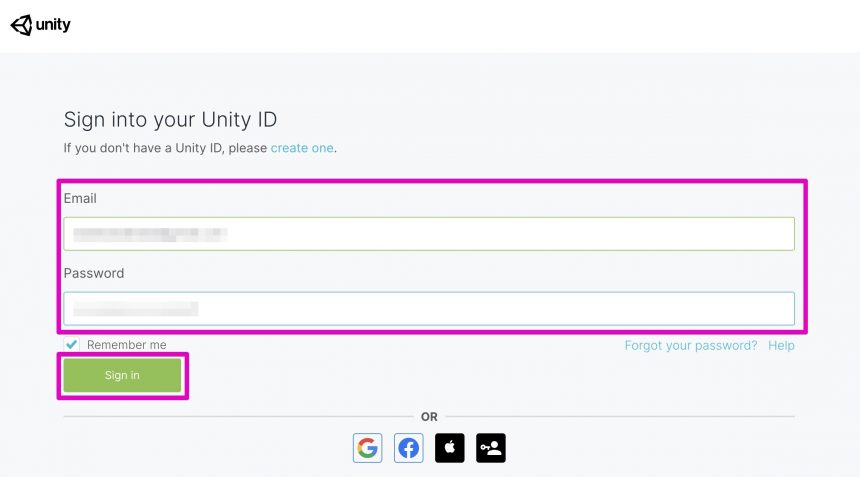Viewport: 860px width, 477px height.
Task: Click the OR separator text
Action: click(429, 417)
